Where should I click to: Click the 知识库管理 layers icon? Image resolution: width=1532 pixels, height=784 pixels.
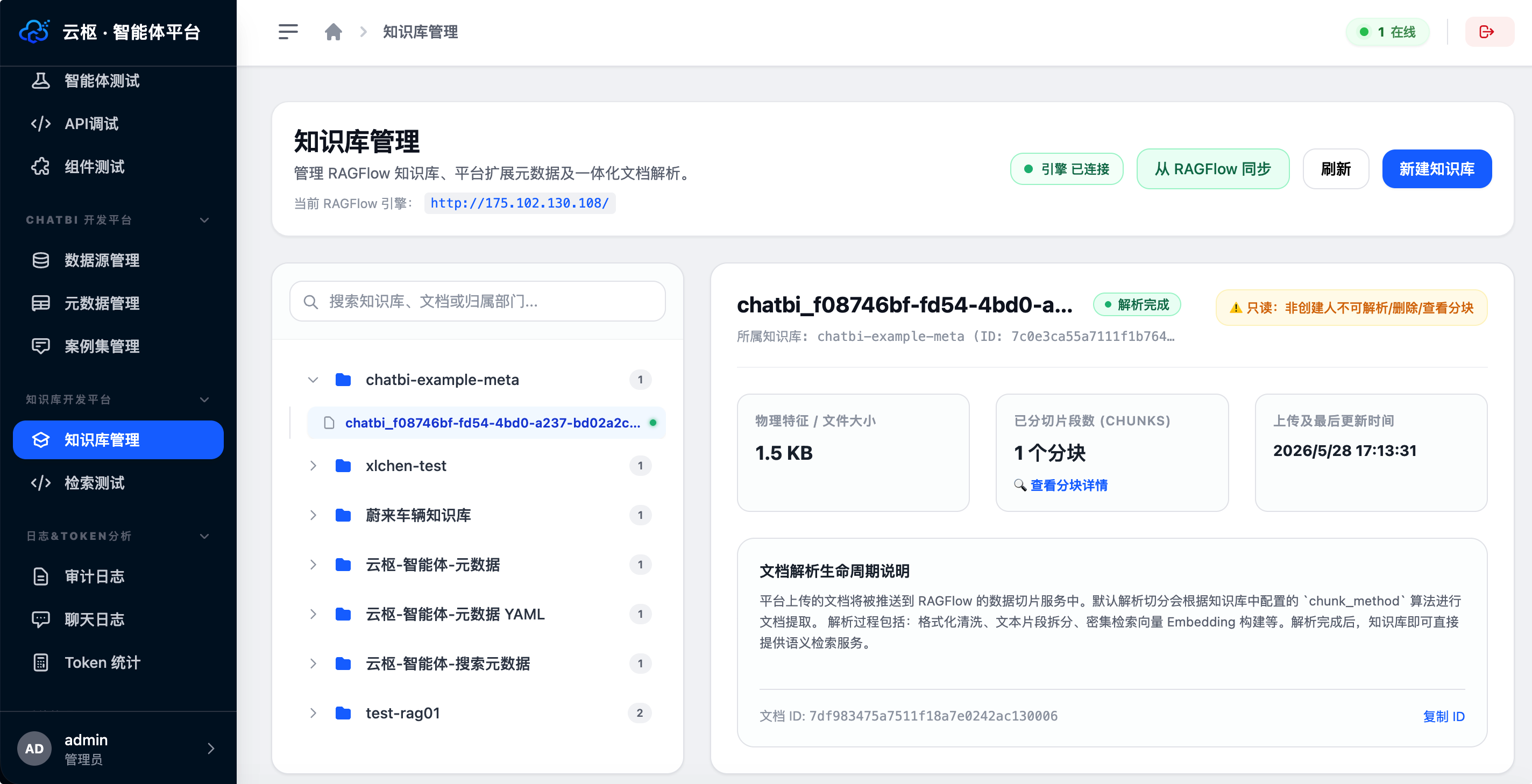point(40,440)
